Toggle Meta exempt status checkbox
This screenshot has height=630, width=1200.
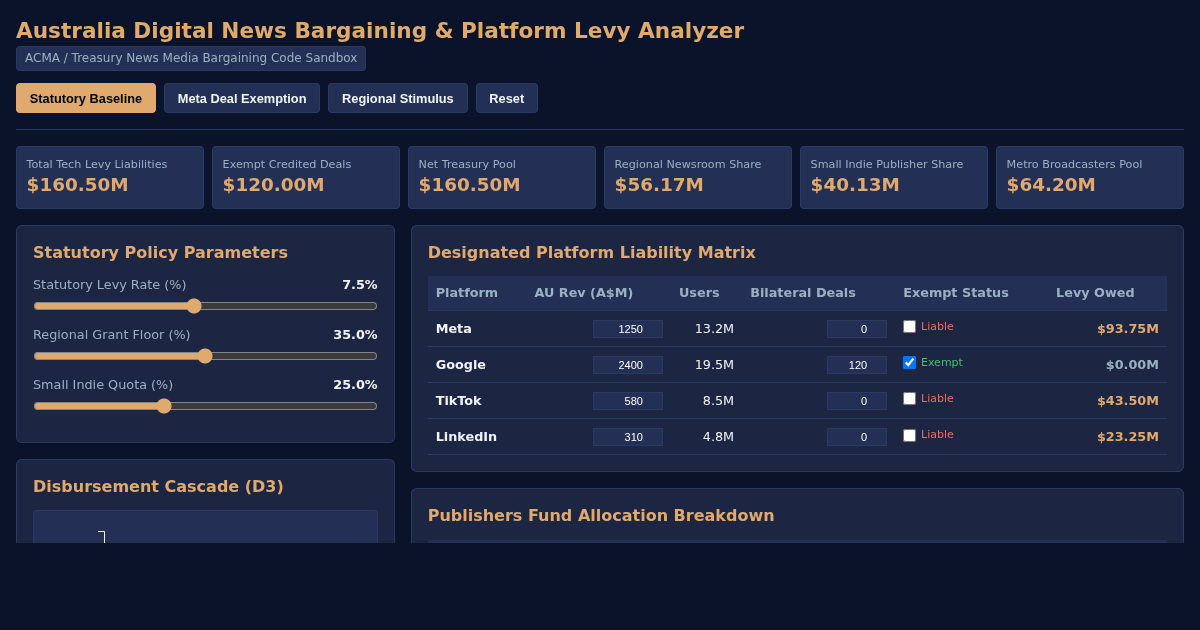pyautogui.click(x=909, y=327)
